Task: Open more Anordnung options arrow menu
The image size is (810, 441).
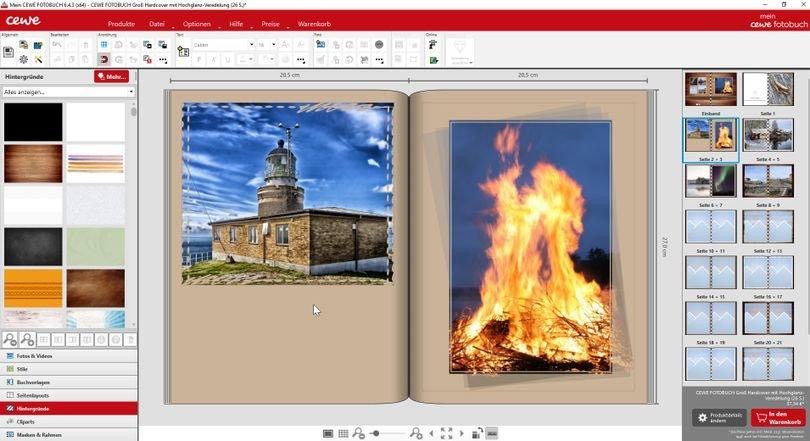Action: point(163,60)
